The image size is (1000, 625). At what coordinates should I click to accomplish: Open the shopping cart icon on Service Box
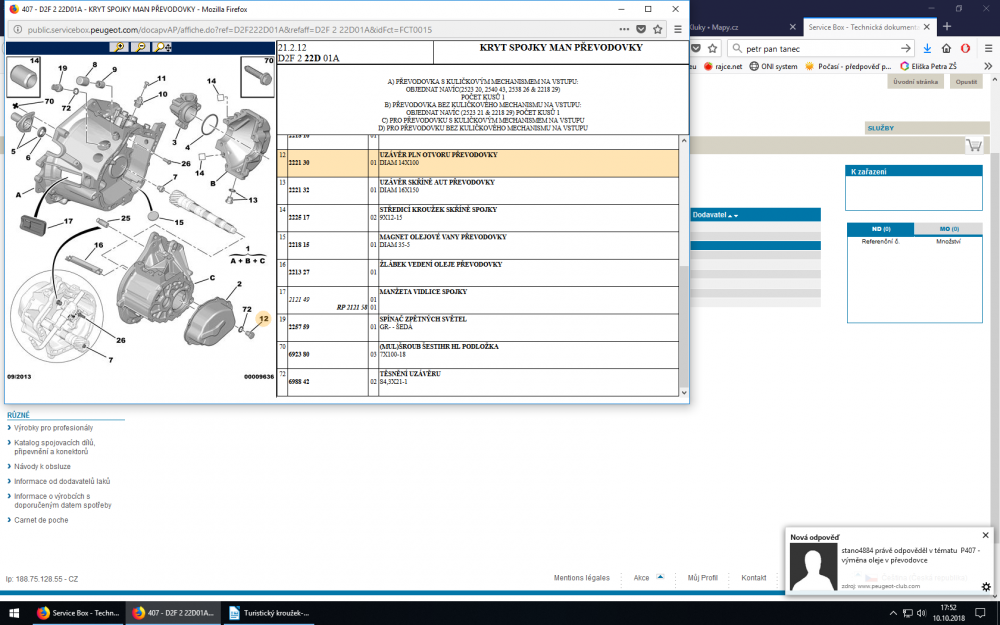[x=974, y=145]
